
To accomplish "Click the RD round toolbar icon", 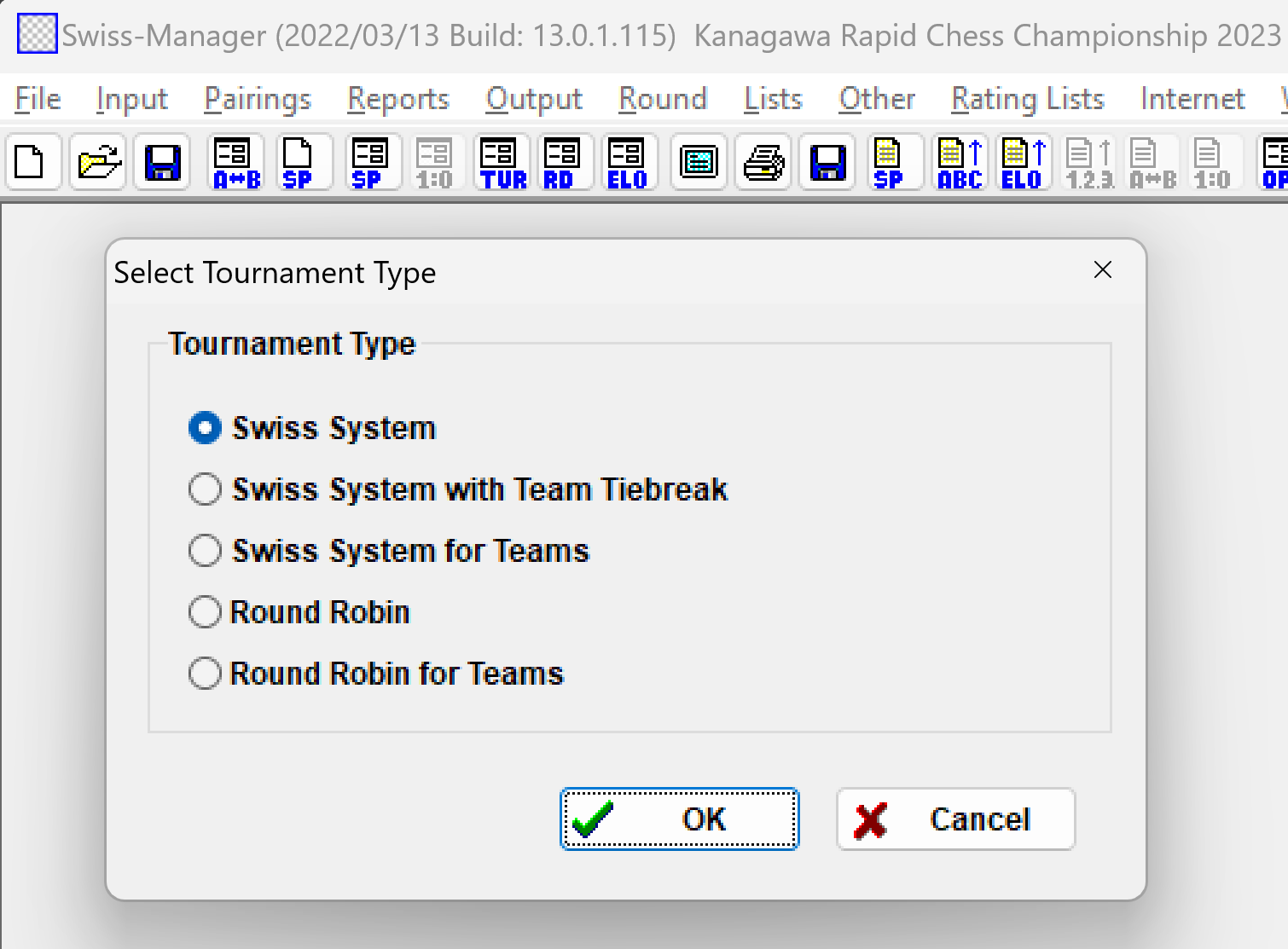I will pyautogui.click(x=561, y=162).
